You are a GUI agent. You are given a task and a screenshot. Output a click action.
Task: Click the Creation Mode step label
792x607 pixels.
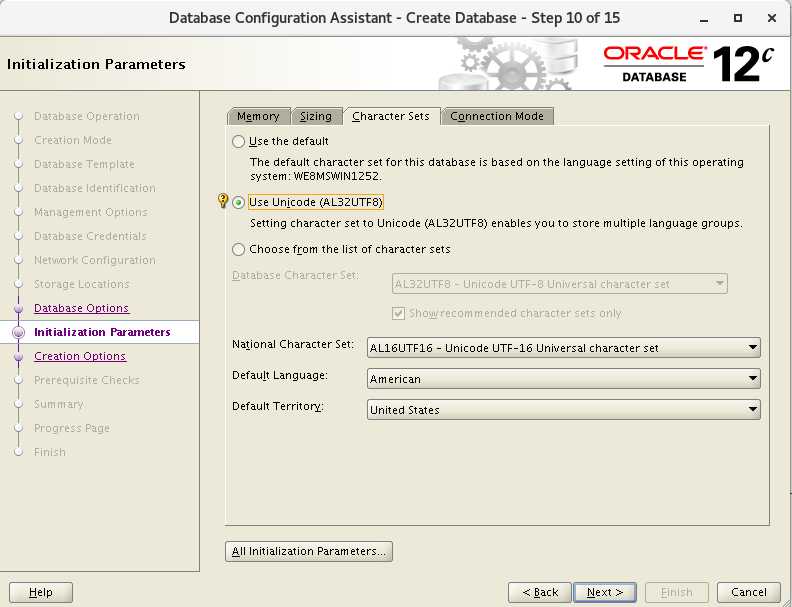click(x=73, y=140)
